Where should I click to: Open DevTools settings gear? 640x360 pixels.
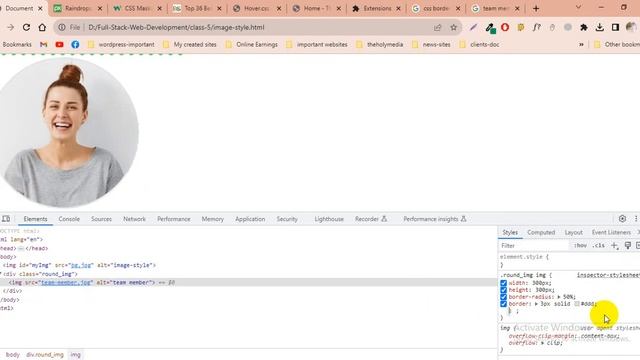(622, 219)
